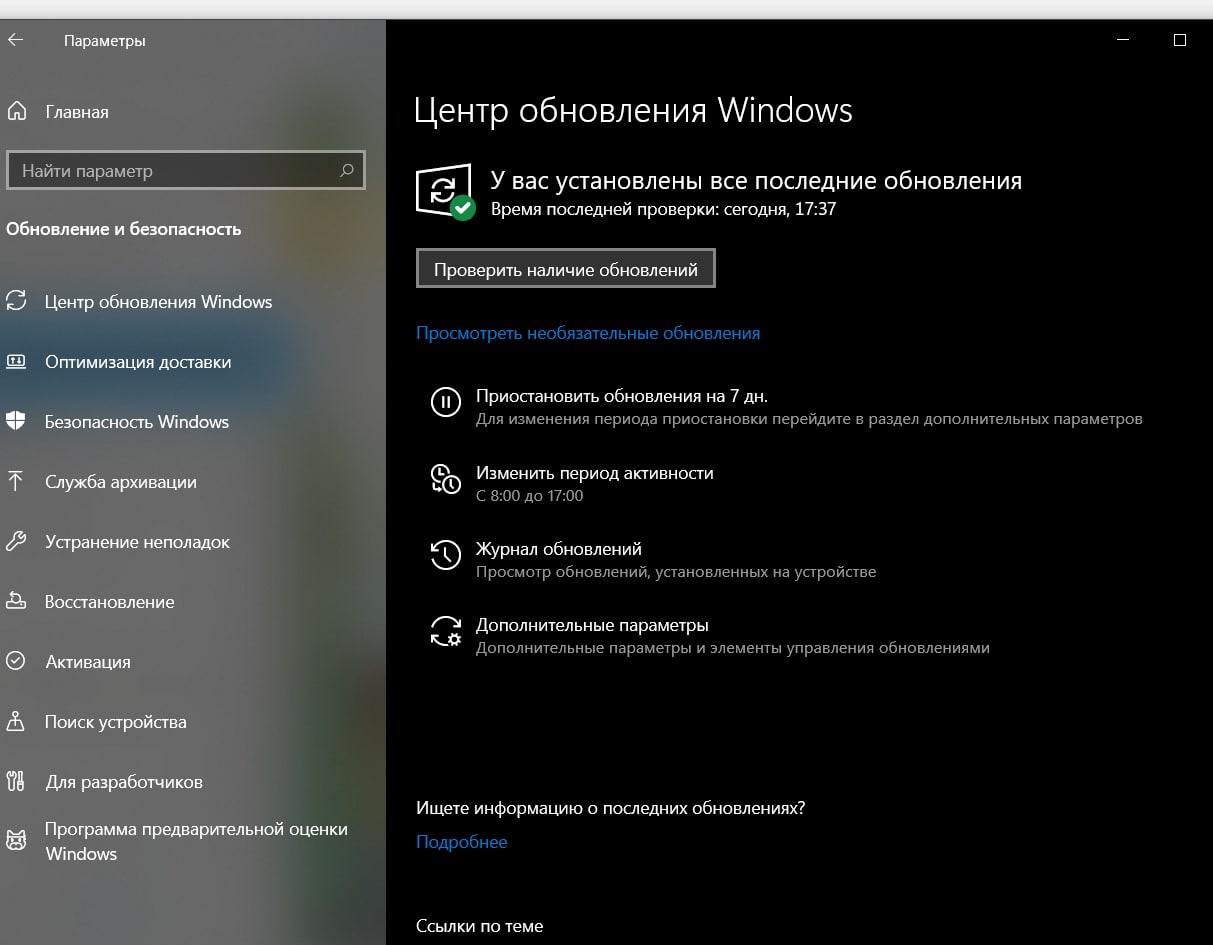The height and width of the screenshot is (945, 1213).
Task: Click the Ссылки по теме heading
Action: click(480, 925)
